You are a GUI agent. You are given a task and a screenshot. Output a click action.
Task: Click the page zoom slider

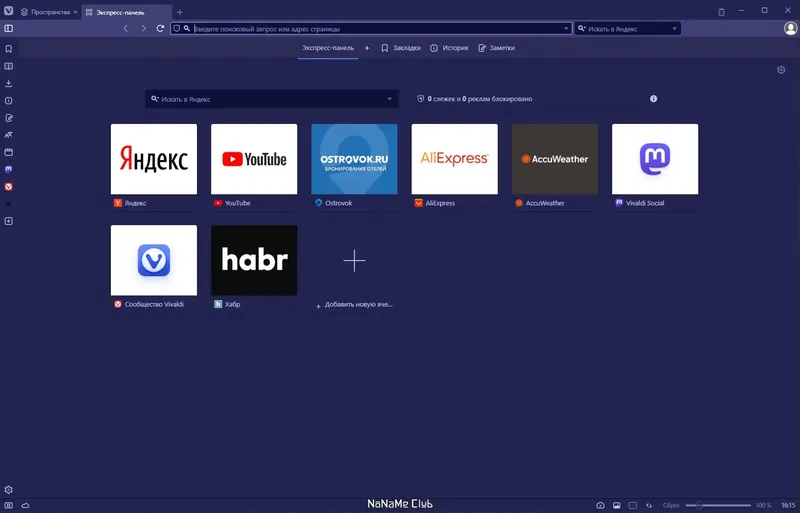[x=718, y=505]
